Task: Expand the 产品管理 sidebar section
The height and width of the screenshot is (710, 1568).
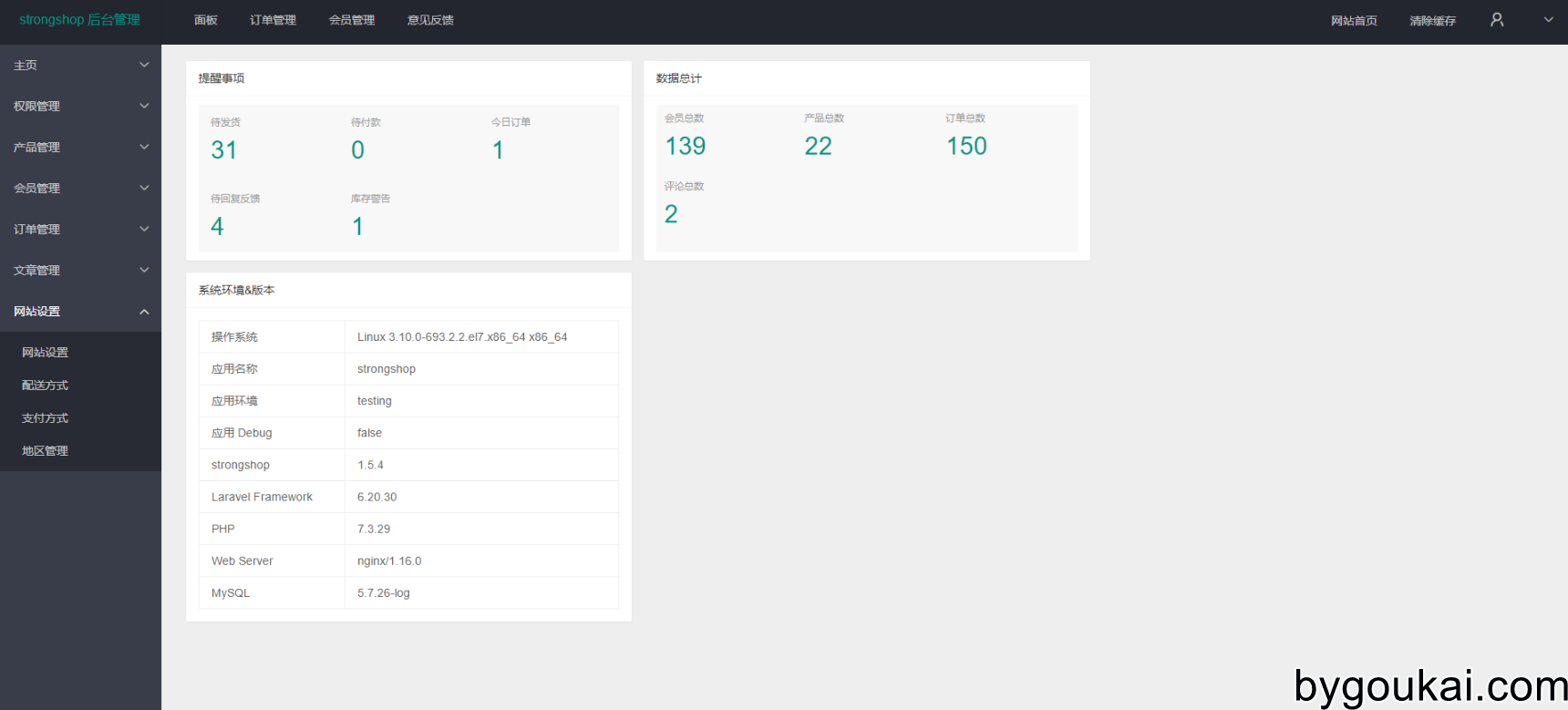Action: point(80,147)
